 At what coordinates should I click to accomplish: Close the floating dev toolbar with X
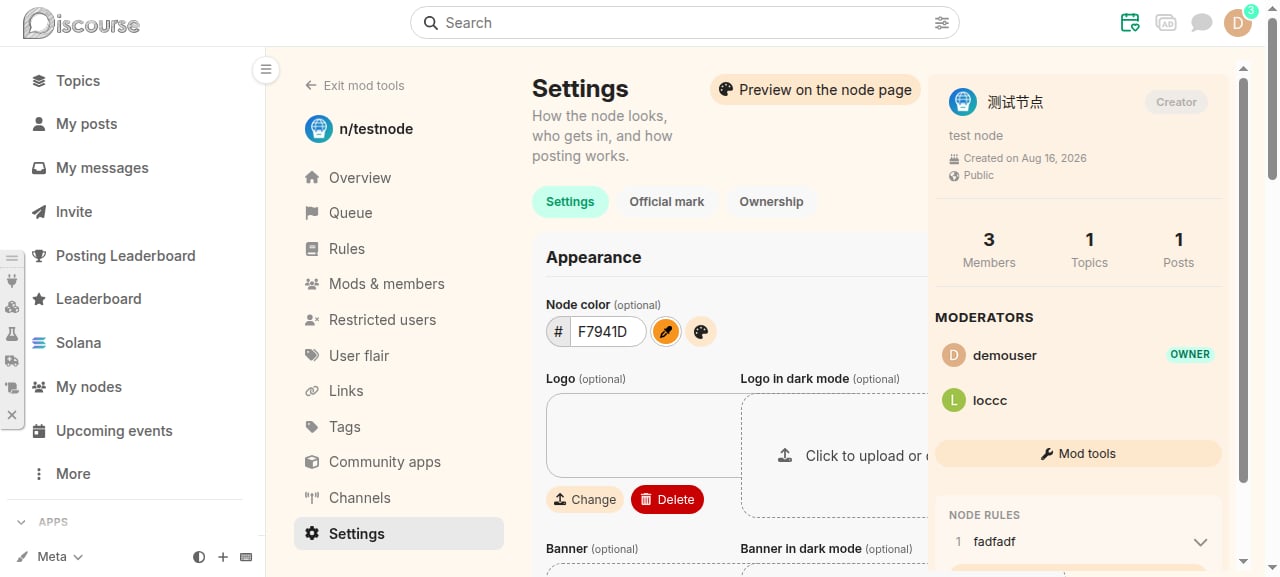click(12, 414)
